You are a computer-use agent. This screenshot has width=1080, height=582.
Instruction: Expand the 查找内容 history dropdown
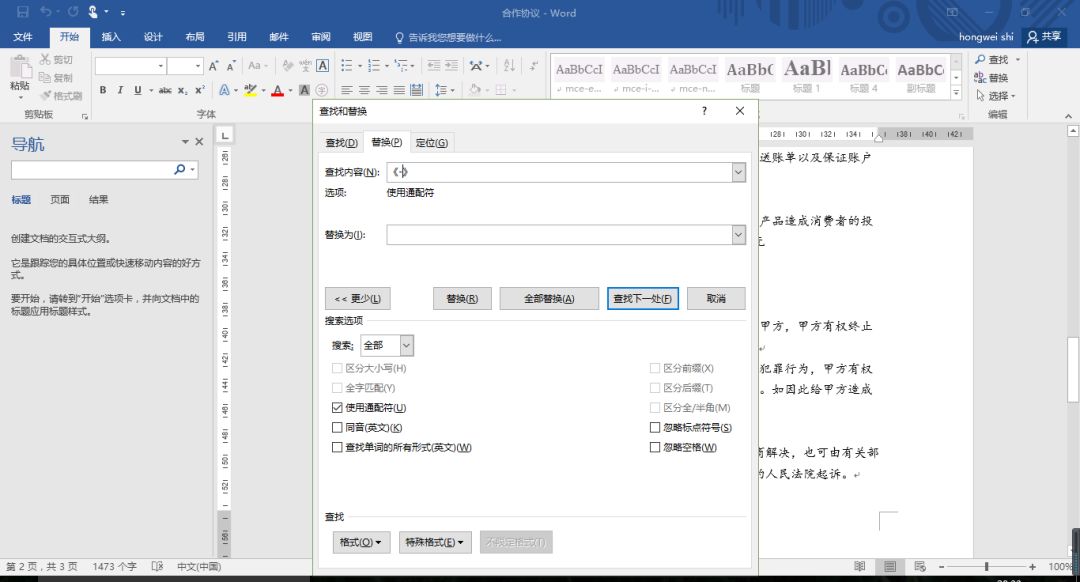738,172
